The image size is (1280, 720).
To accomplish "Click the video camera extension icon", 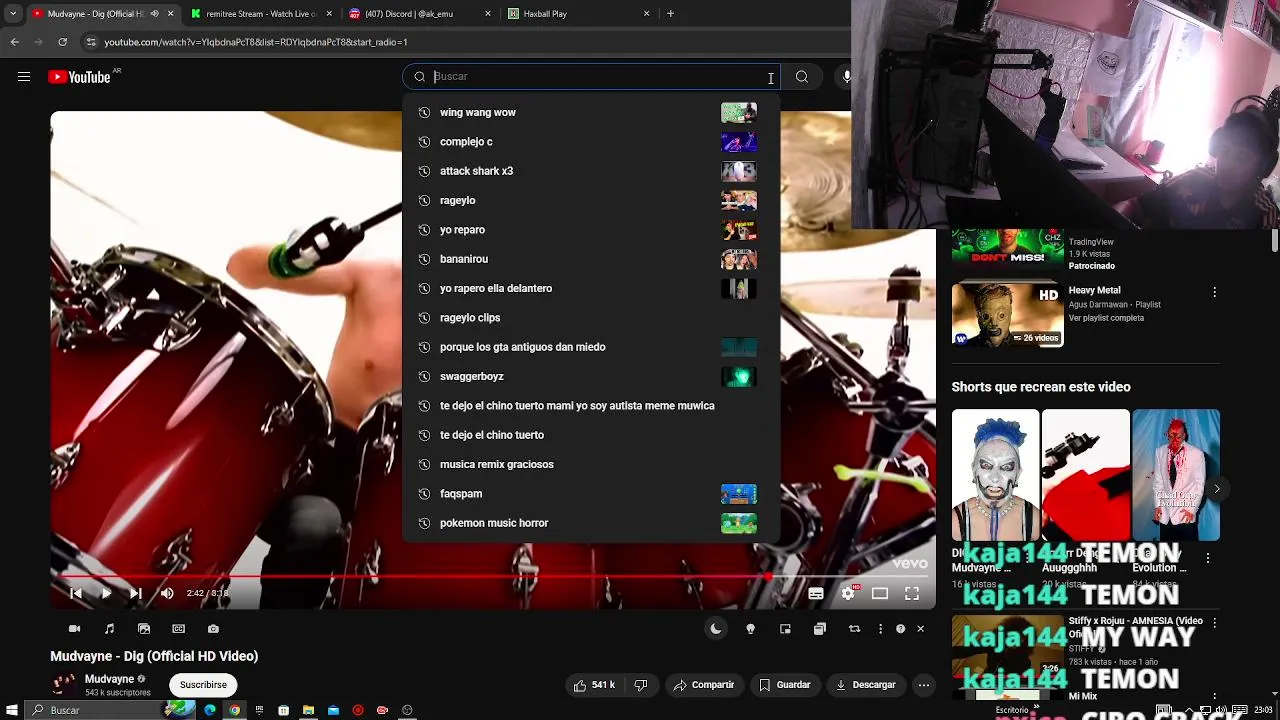I will [x=74, y=629].
